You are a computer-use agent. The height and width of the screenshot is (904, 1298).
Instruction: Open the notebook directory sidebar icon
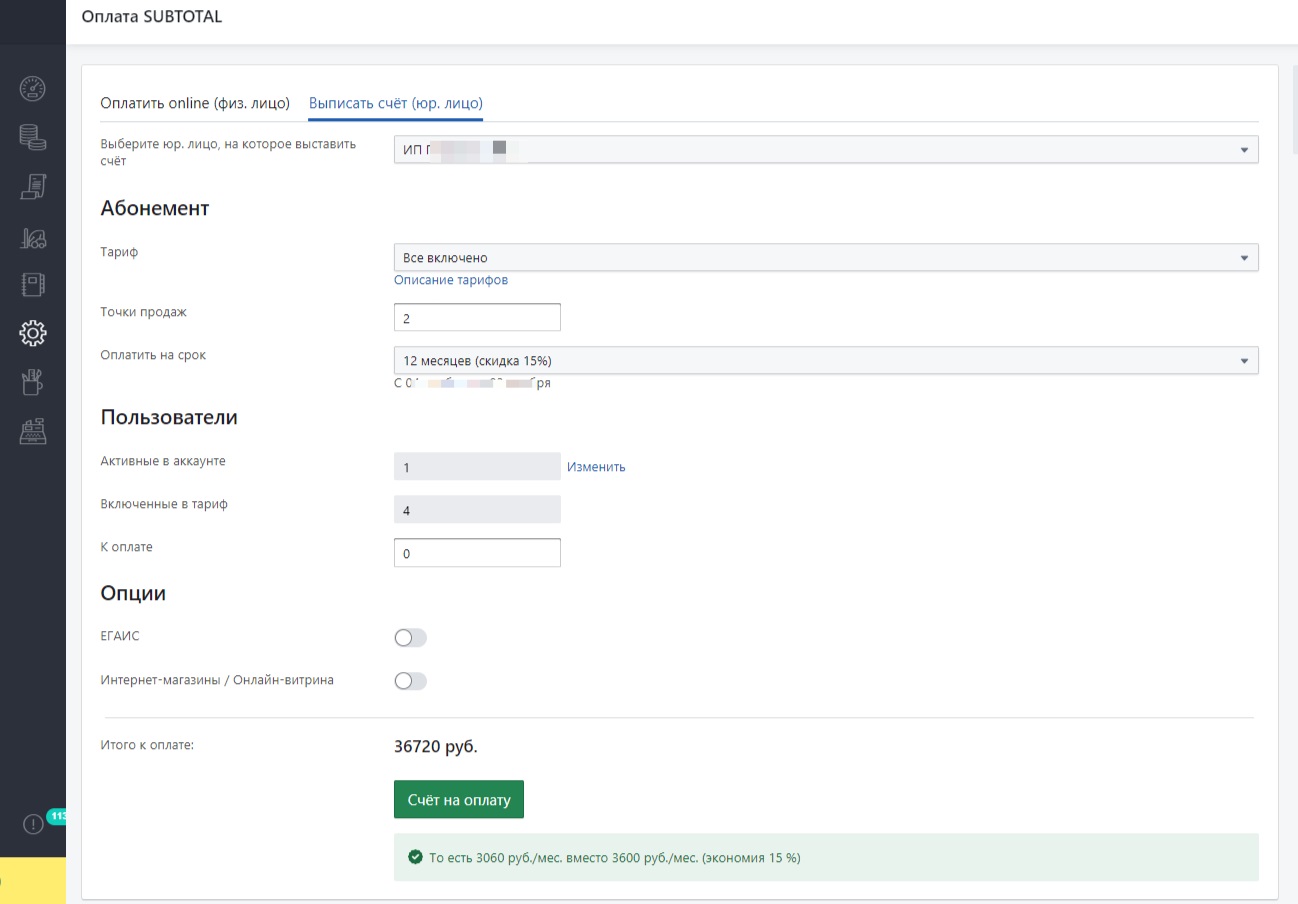pos(33,285)
